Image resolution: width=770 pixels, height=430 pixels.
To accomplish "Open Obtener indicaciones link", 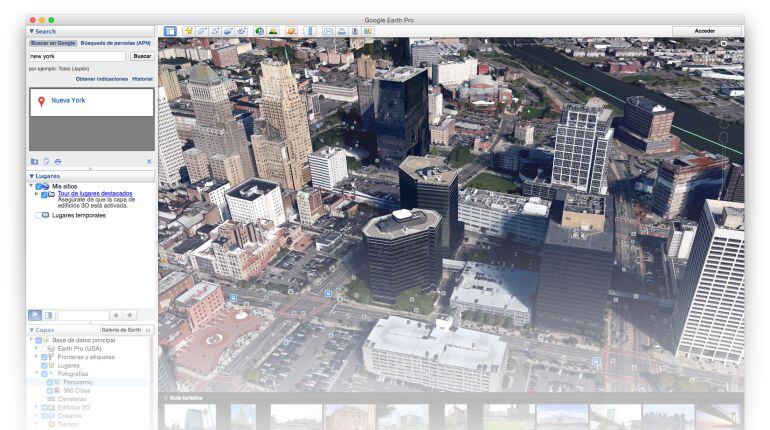I will point(102,79).
